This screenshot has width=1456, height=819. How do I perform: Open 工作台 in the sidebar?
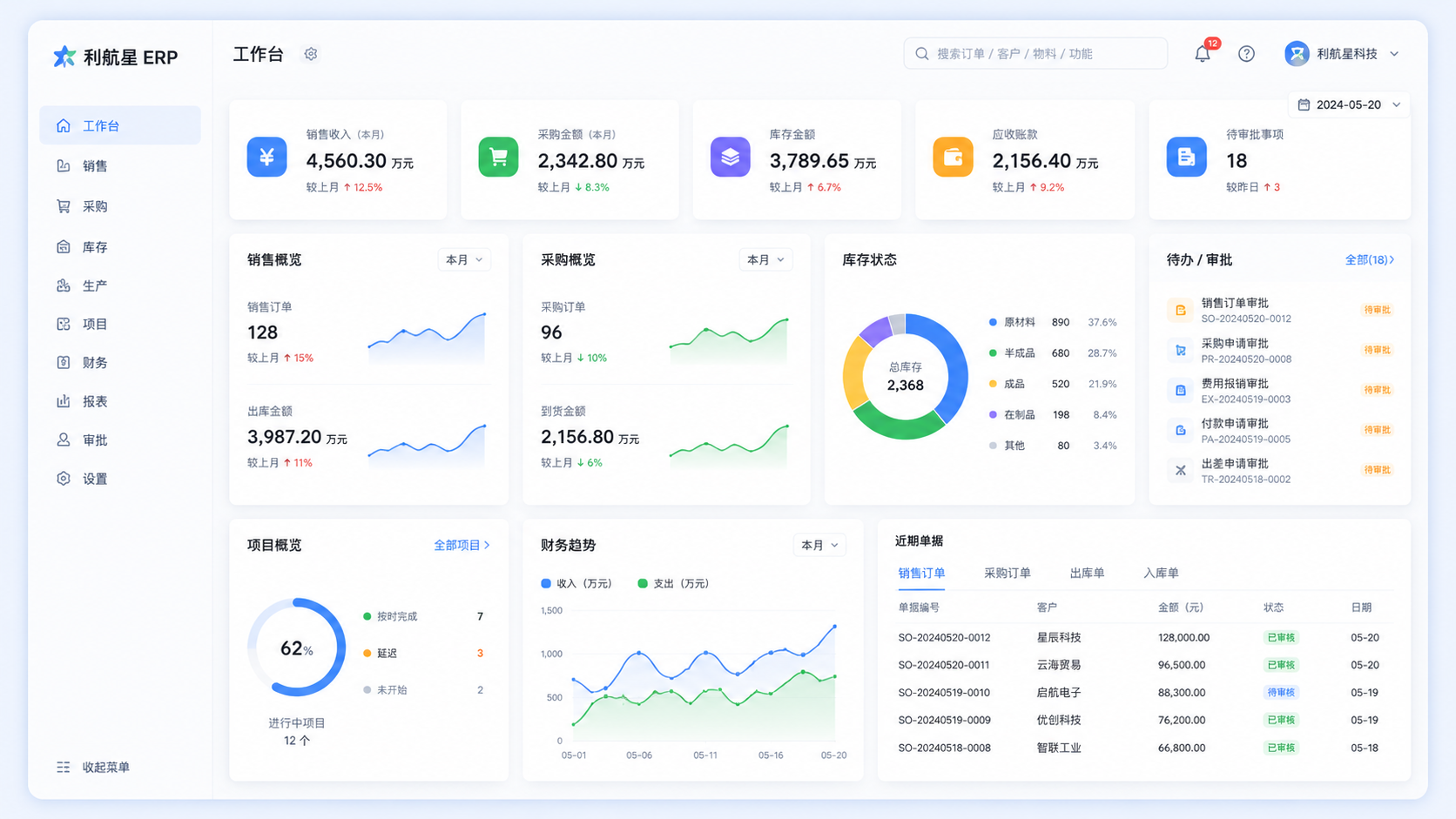120,125
